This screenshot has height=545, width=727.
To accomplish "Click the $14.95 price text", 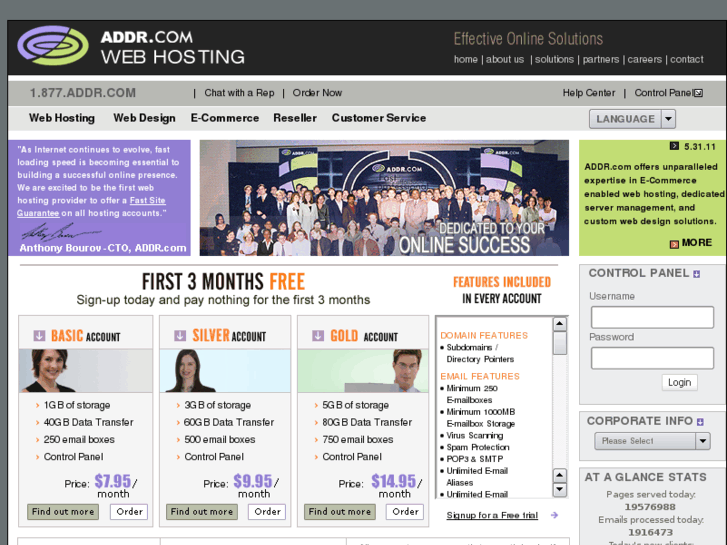I will click(x=394, y=481).
